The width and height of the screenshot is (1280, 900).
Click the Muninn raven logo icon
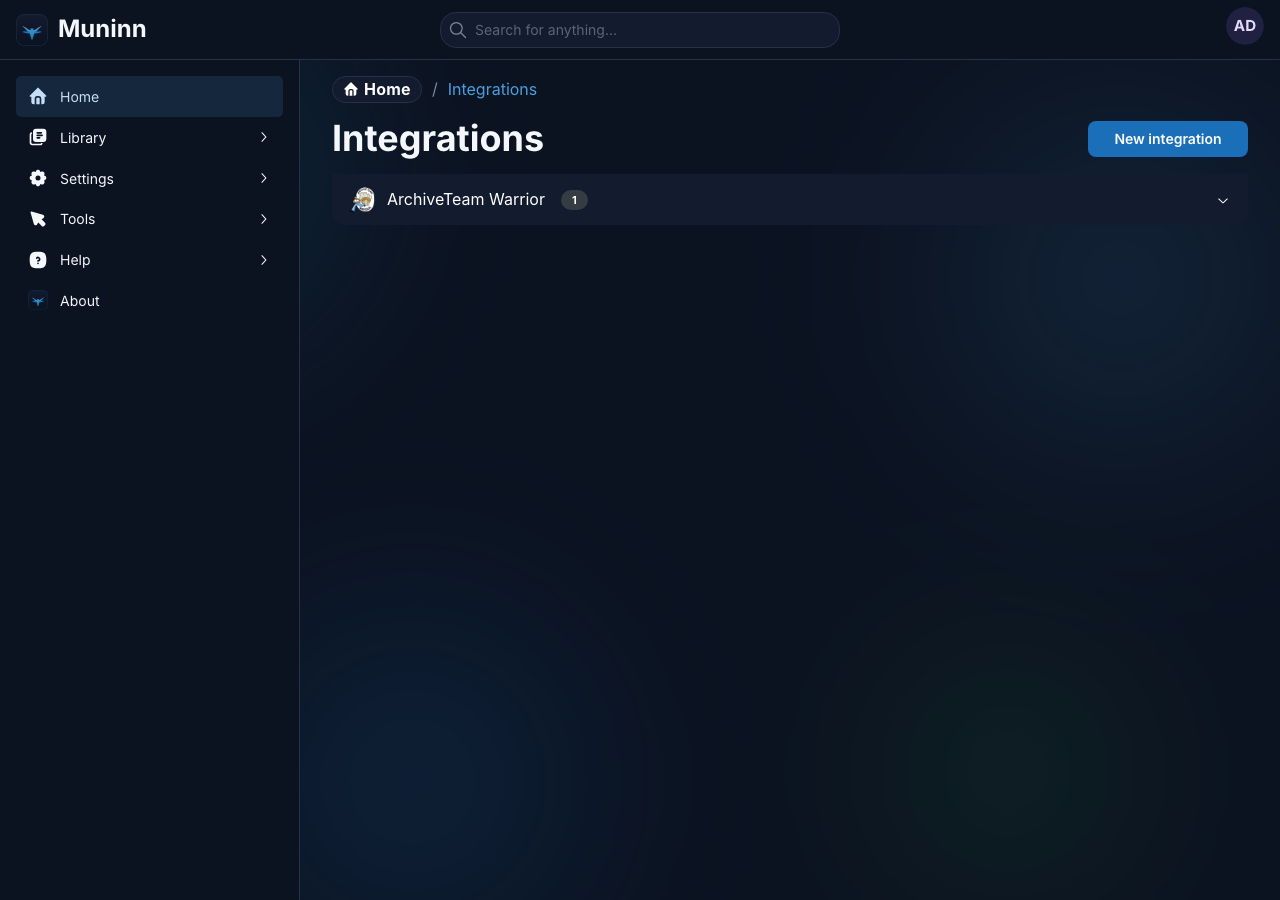pyautogui.click(x=32, y=30)
